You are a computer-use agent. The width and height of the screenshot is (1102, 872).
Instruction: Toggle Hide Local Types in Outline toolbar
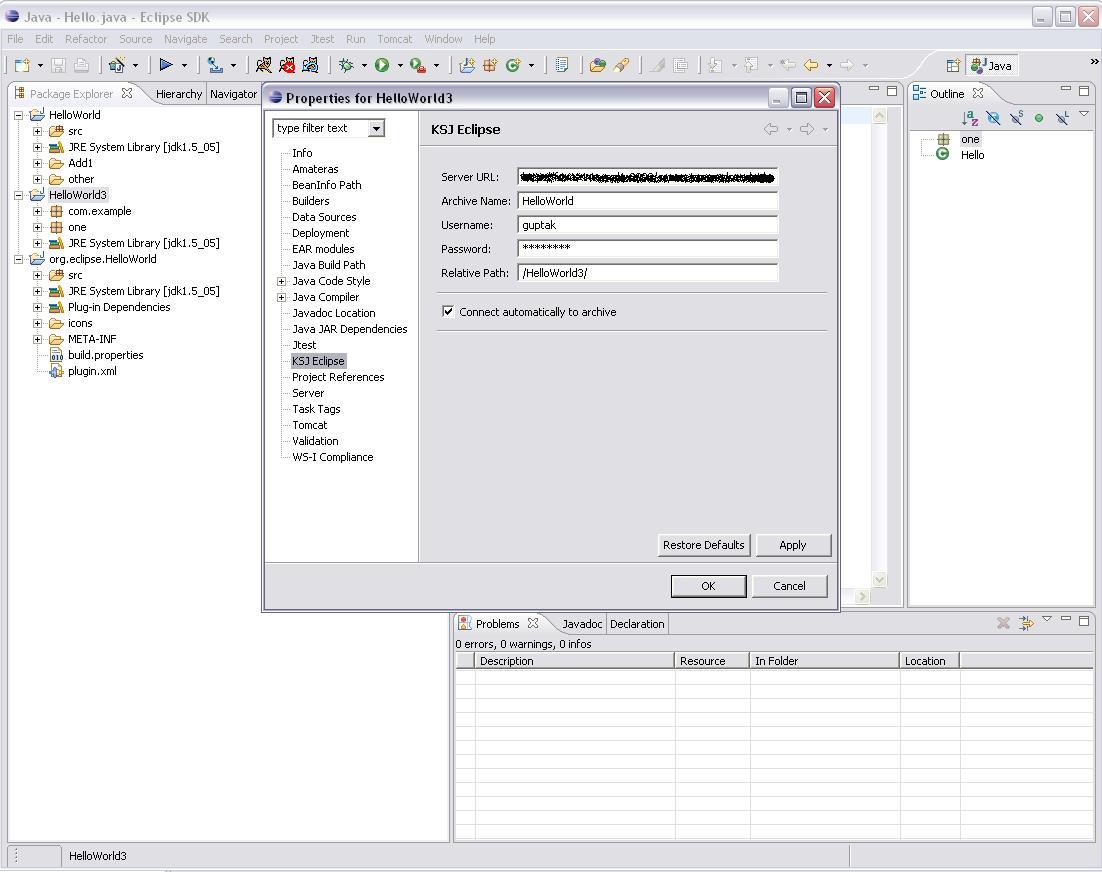coord(1062,118)
